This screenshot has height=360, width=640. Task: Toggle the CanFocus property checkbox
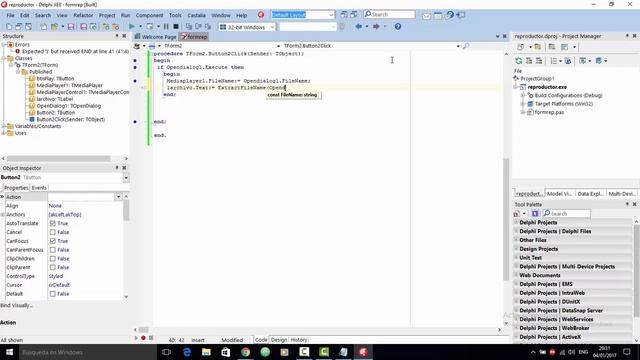coord(53,241)
